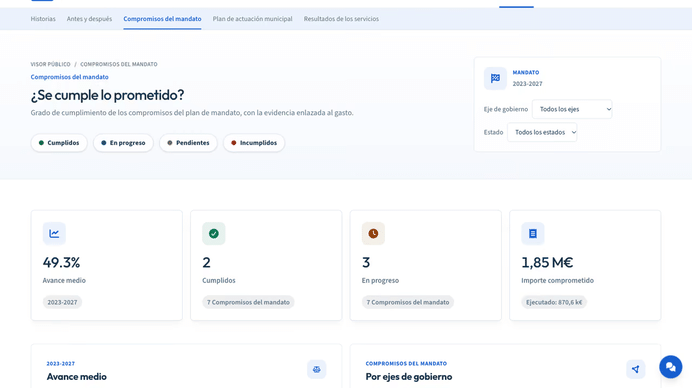
Task: Toggle the Cumplidos status filter chip
Action: point(59,143)
